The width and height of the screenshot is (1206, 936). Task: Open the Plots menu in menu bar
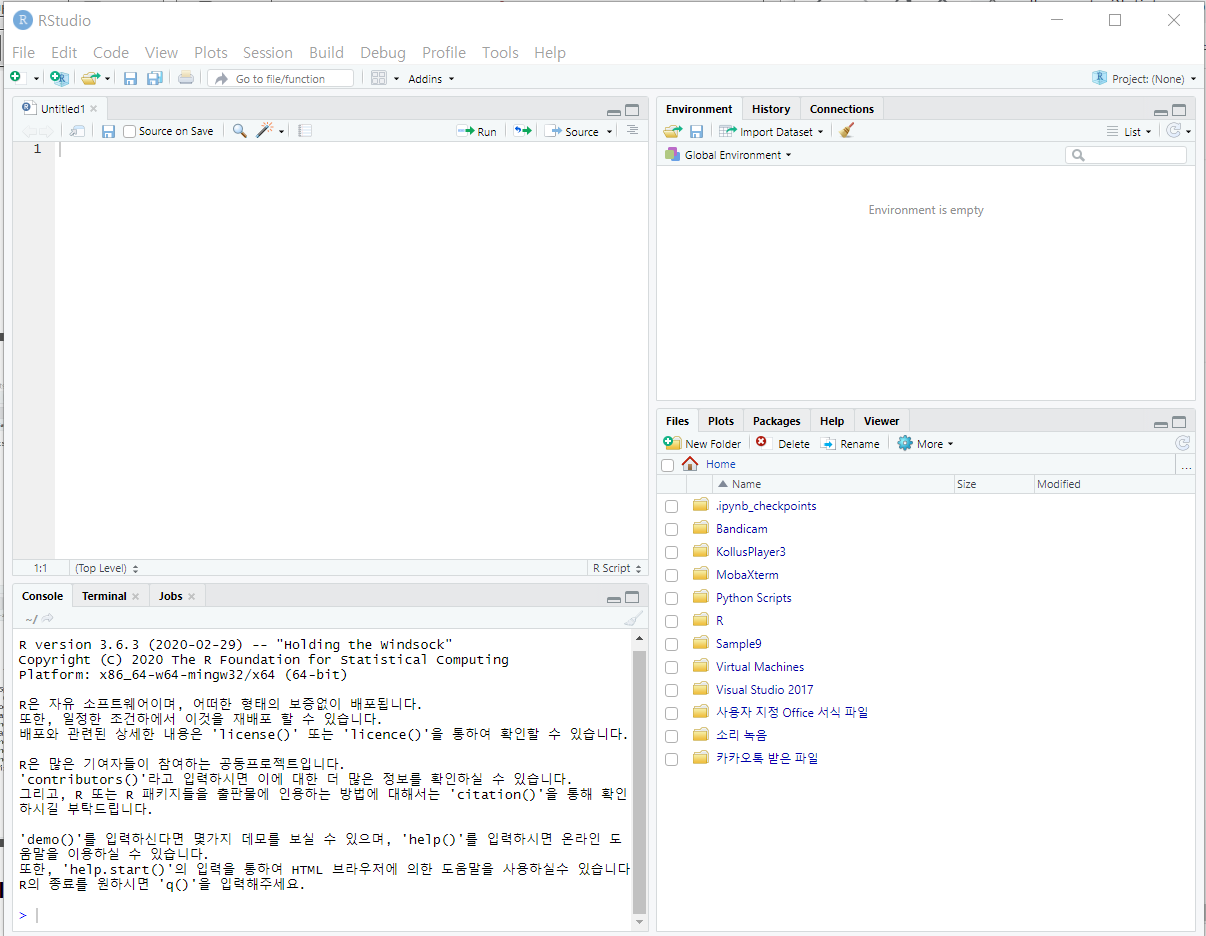point(211,52)
